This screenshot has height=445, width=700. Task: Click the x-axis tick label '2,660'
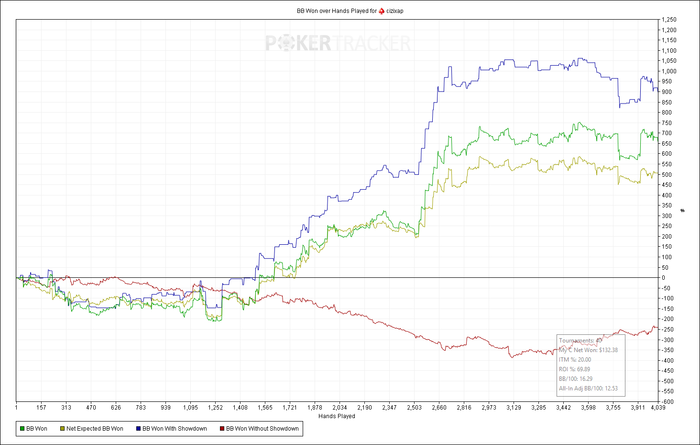[x=439, y=408]
